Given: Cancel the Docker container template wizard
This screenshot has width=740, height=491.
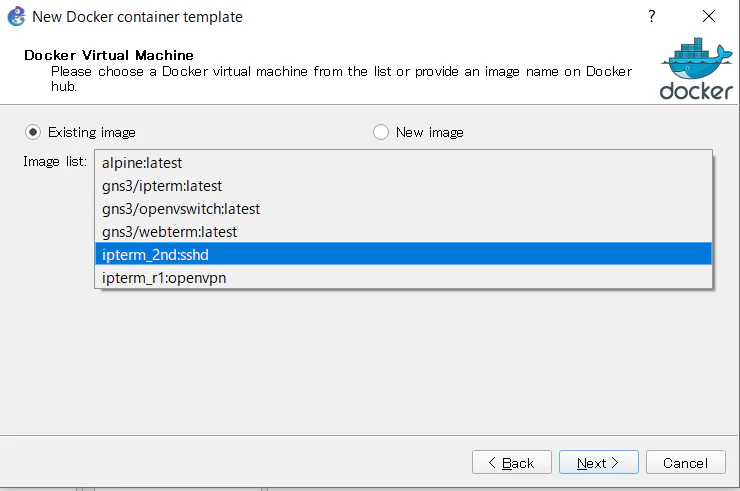Looking at the screenshot, I should click(685, 463).
